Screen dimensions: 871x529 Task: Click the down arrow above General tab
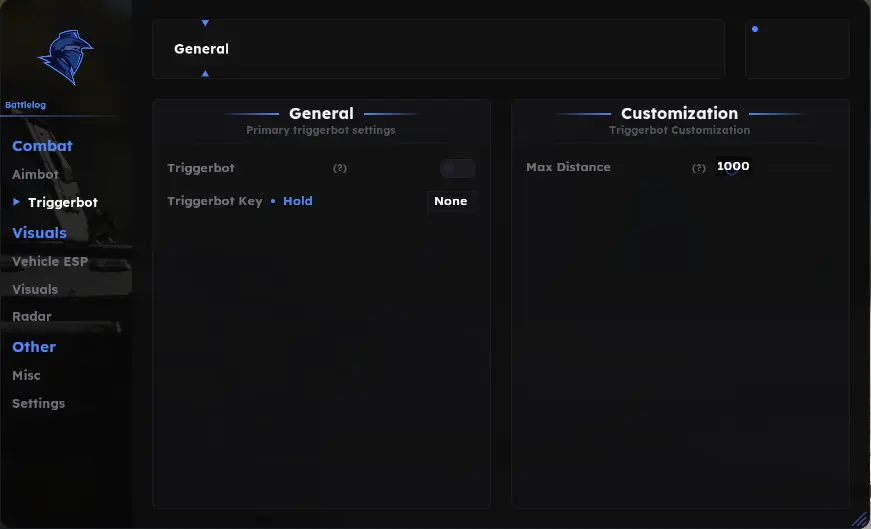click(x=206, y=23)
